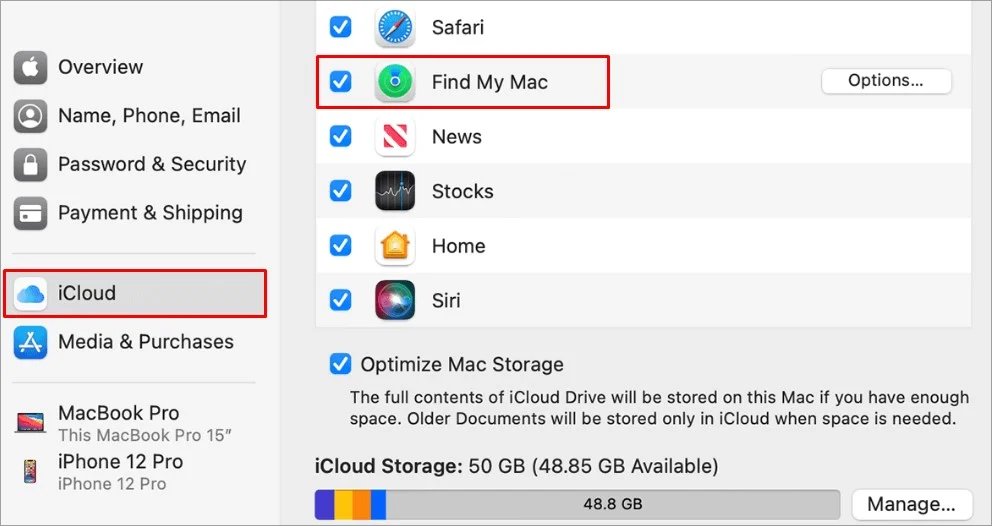Click the Password & Security lock icon
This screenshot has width=992, height=526.
click(x=30, y=165)
